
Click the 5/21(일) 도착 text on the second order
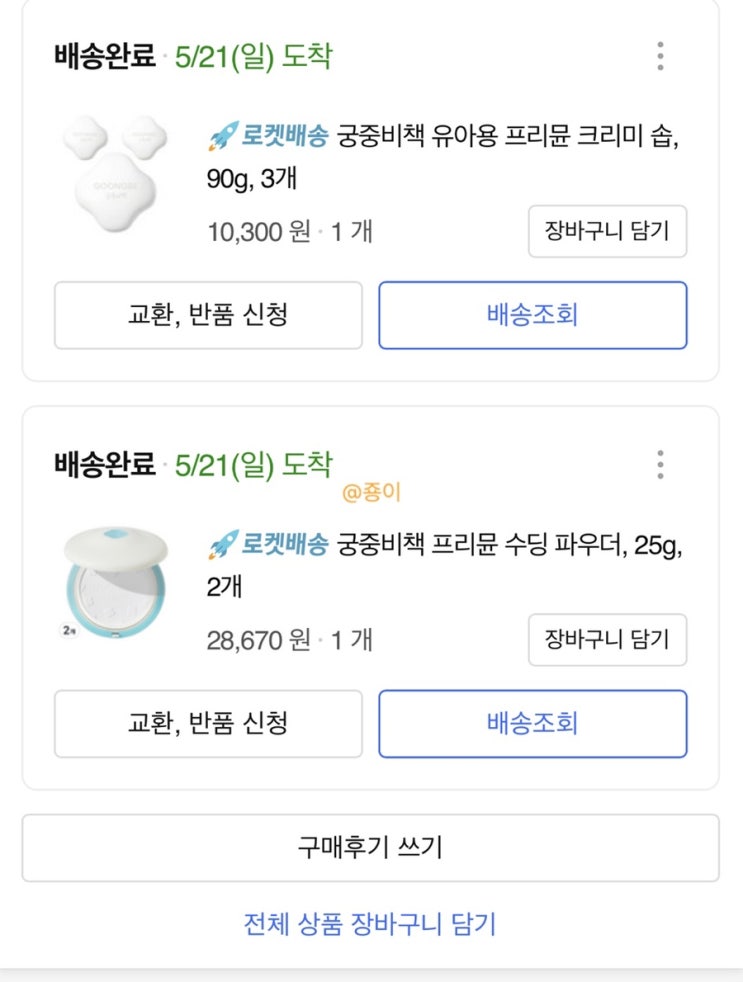pyautogui.click(x=252, y=465)
